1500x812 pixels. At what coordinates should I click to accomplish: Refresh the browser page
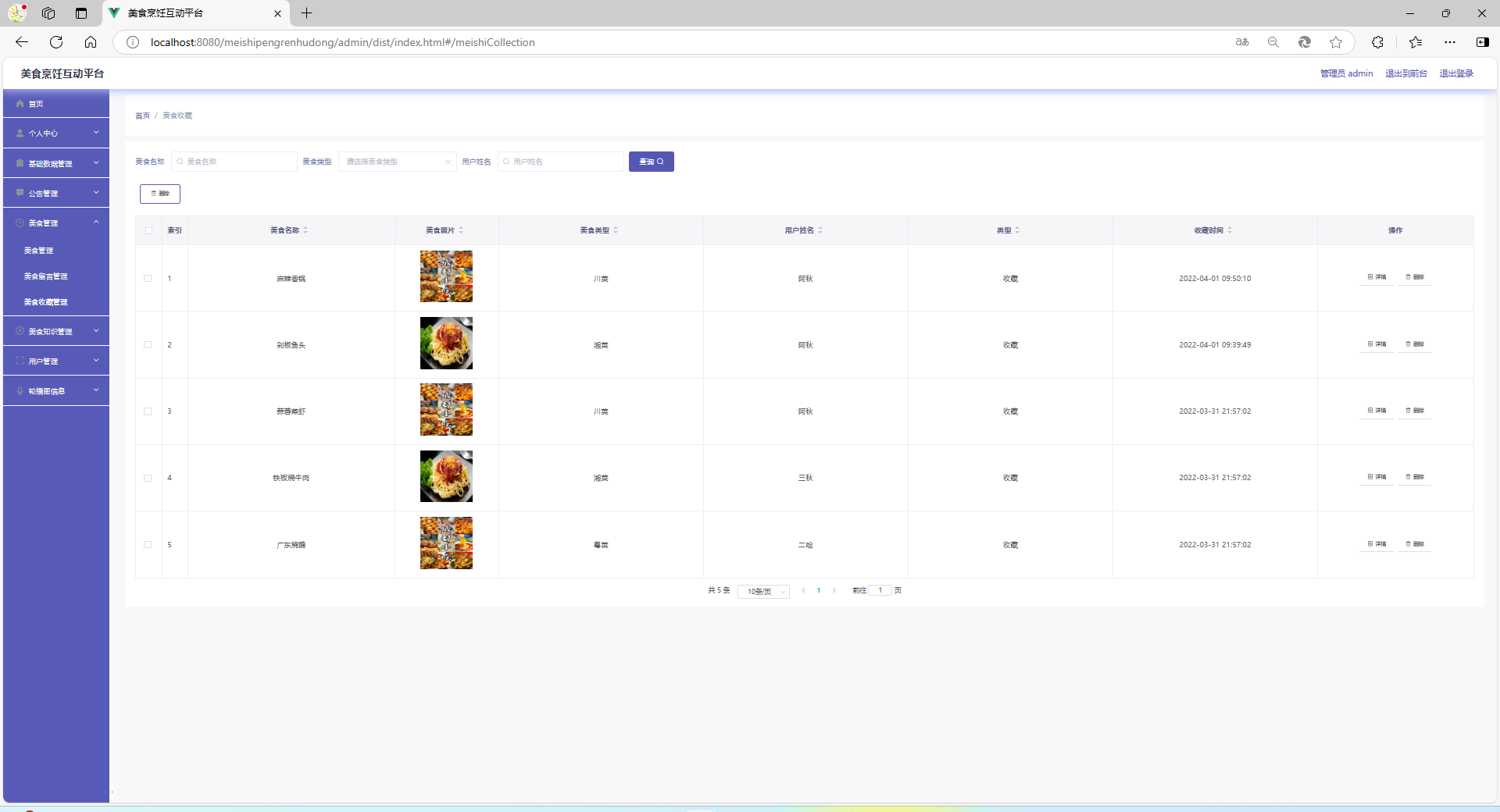click(x=56, y=42)
